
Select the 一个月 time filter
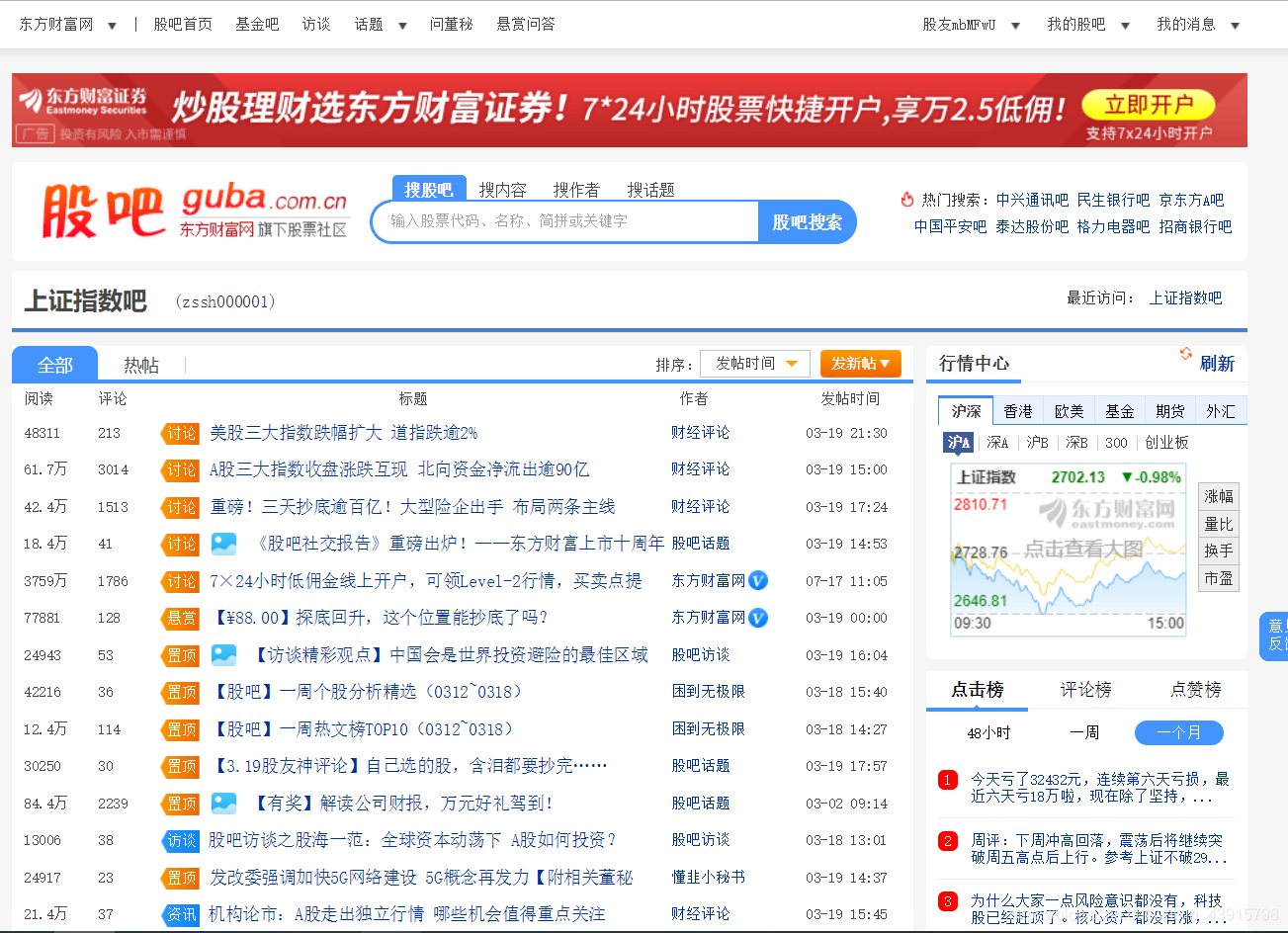coord(1179,732)
